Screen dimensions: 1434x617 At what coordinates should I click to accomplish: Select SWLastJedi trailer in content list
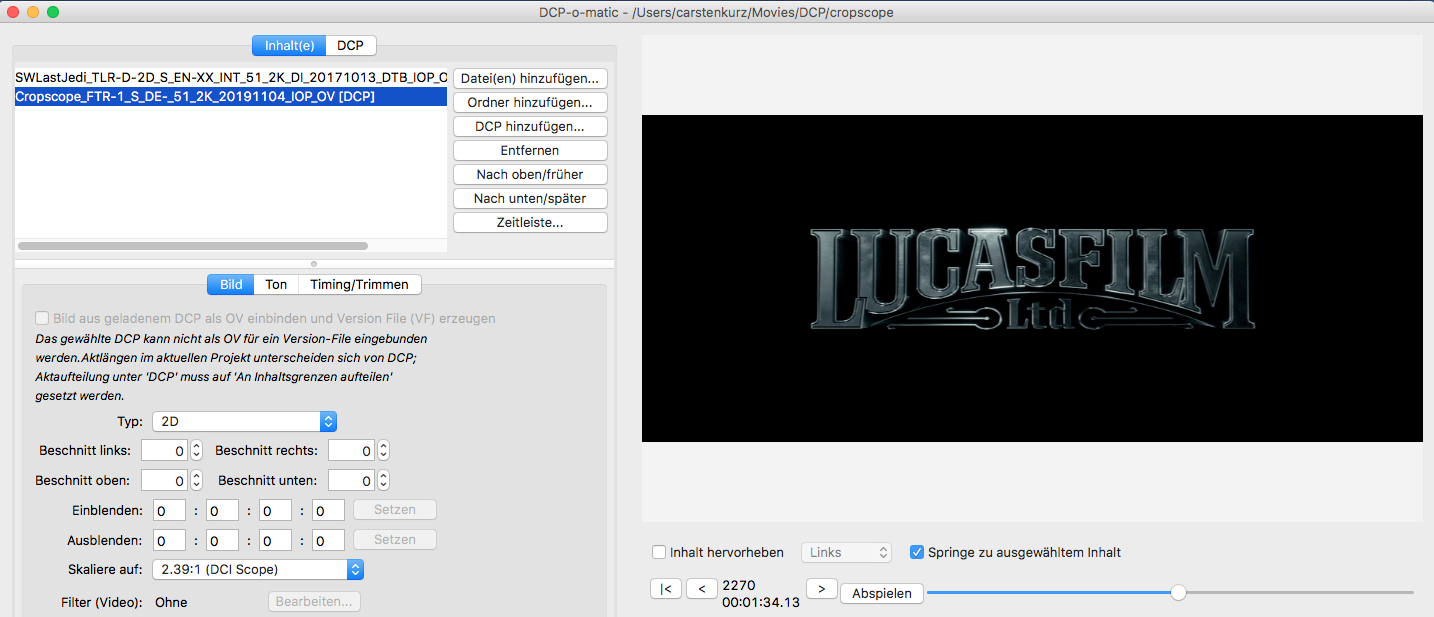230,77
